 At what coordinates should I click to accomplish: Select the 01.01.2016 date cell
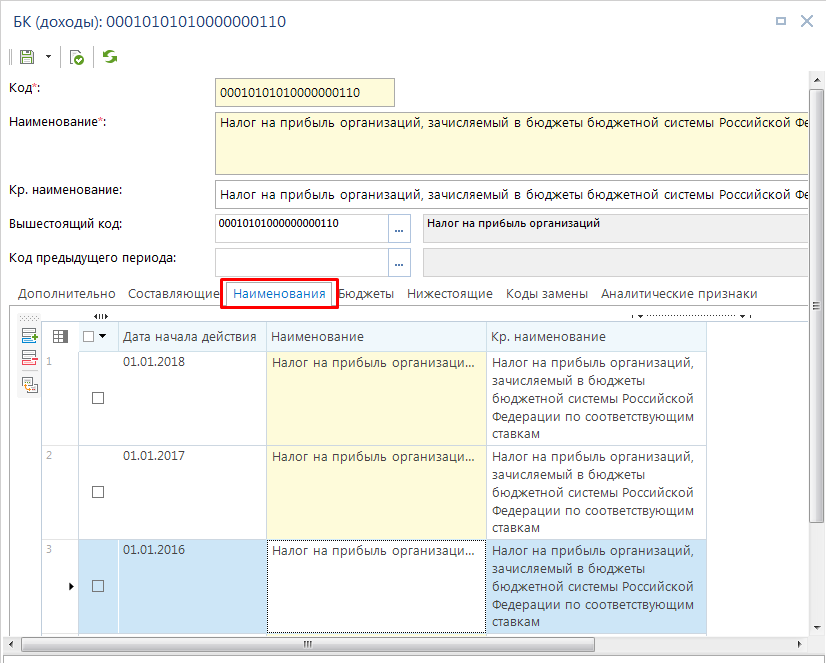click(x=192, y=586)
